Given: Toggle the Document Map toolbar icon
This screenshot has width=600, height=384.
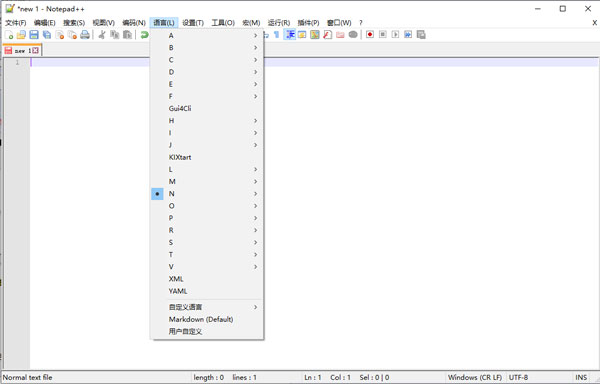Looking at the screenshot, I should [315, 35].
